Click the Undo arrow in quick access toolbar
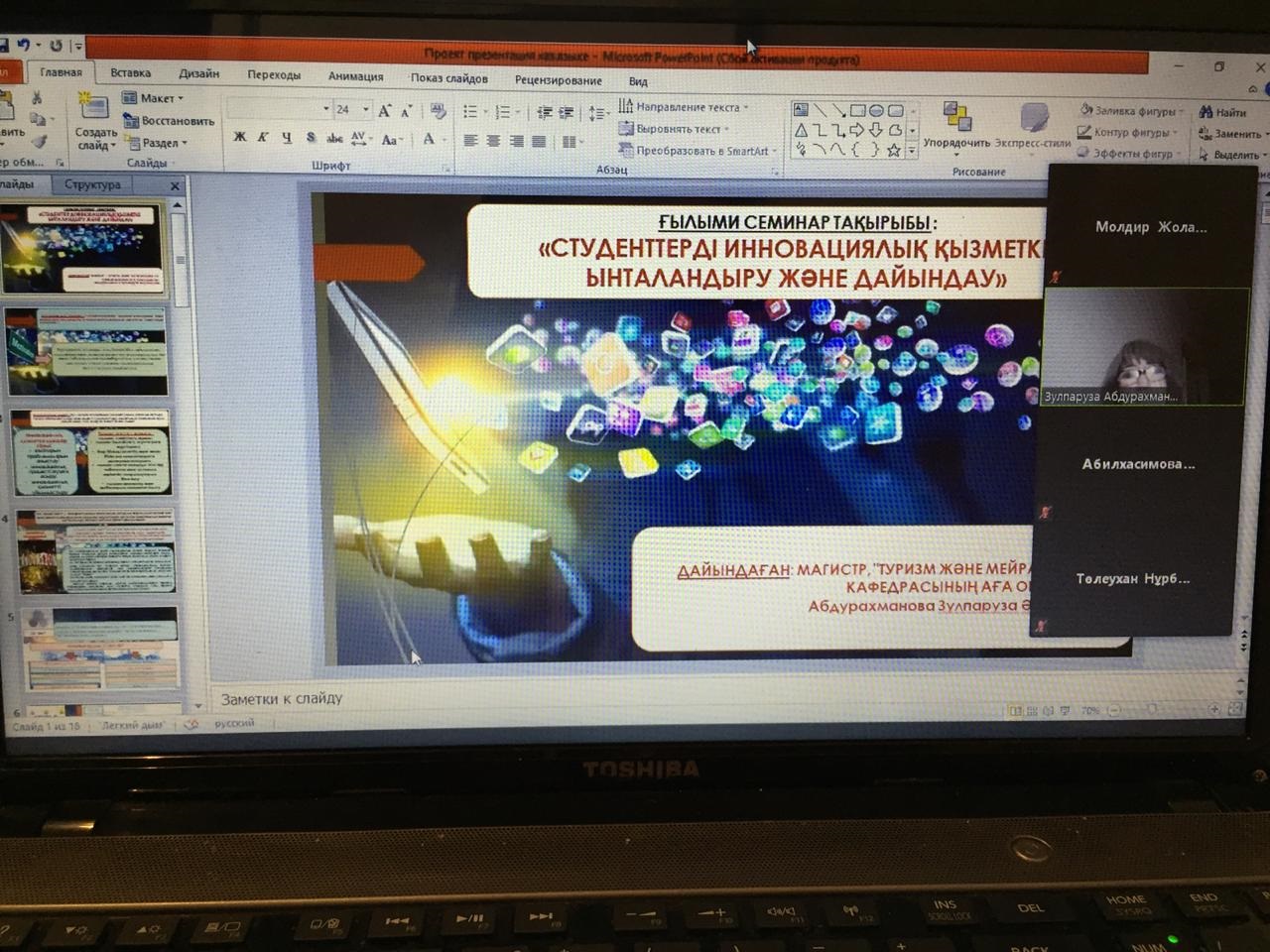Screen dimensions: 1270x952 (x=23, y=45)
